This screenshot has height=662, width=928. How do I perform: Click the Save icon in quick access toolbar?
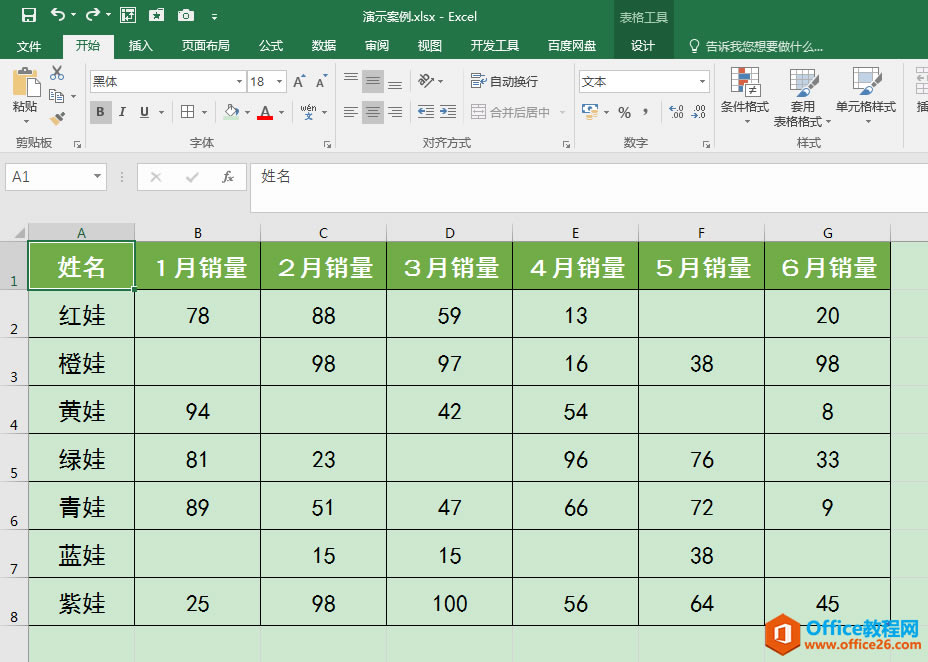[x=28, y=15]
